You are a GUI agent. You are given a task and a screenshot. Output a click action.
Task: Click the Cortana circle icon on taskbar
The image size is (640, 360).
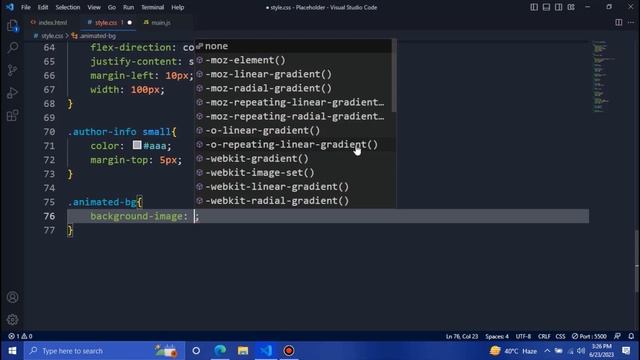point(196,351)
